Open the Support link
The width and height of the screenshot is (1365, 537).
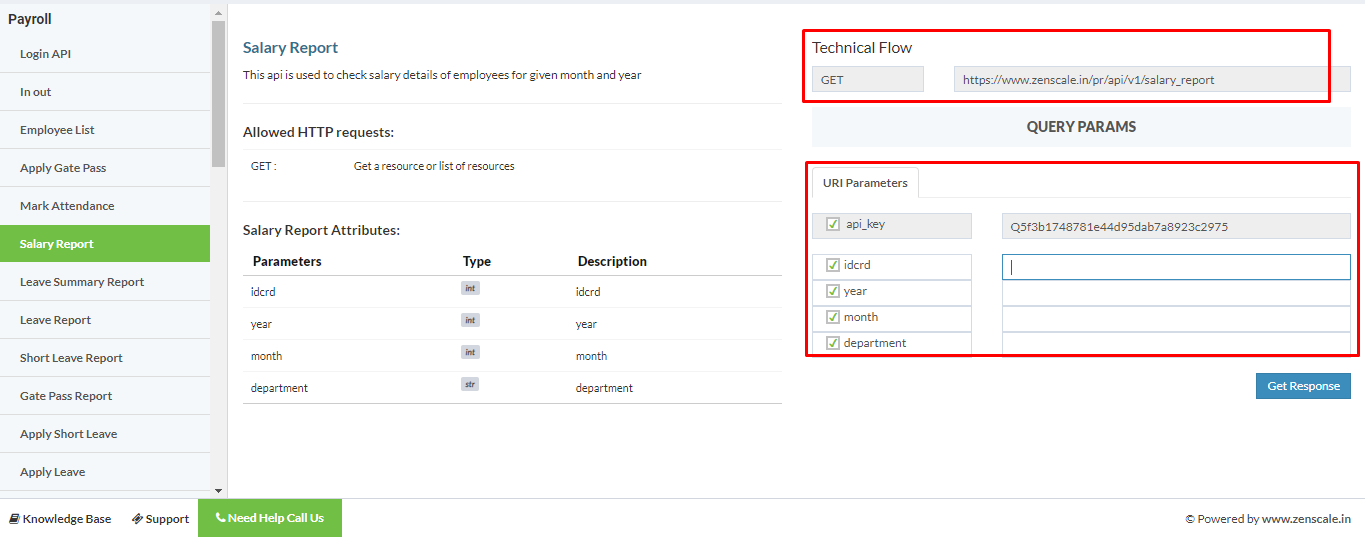160,519
